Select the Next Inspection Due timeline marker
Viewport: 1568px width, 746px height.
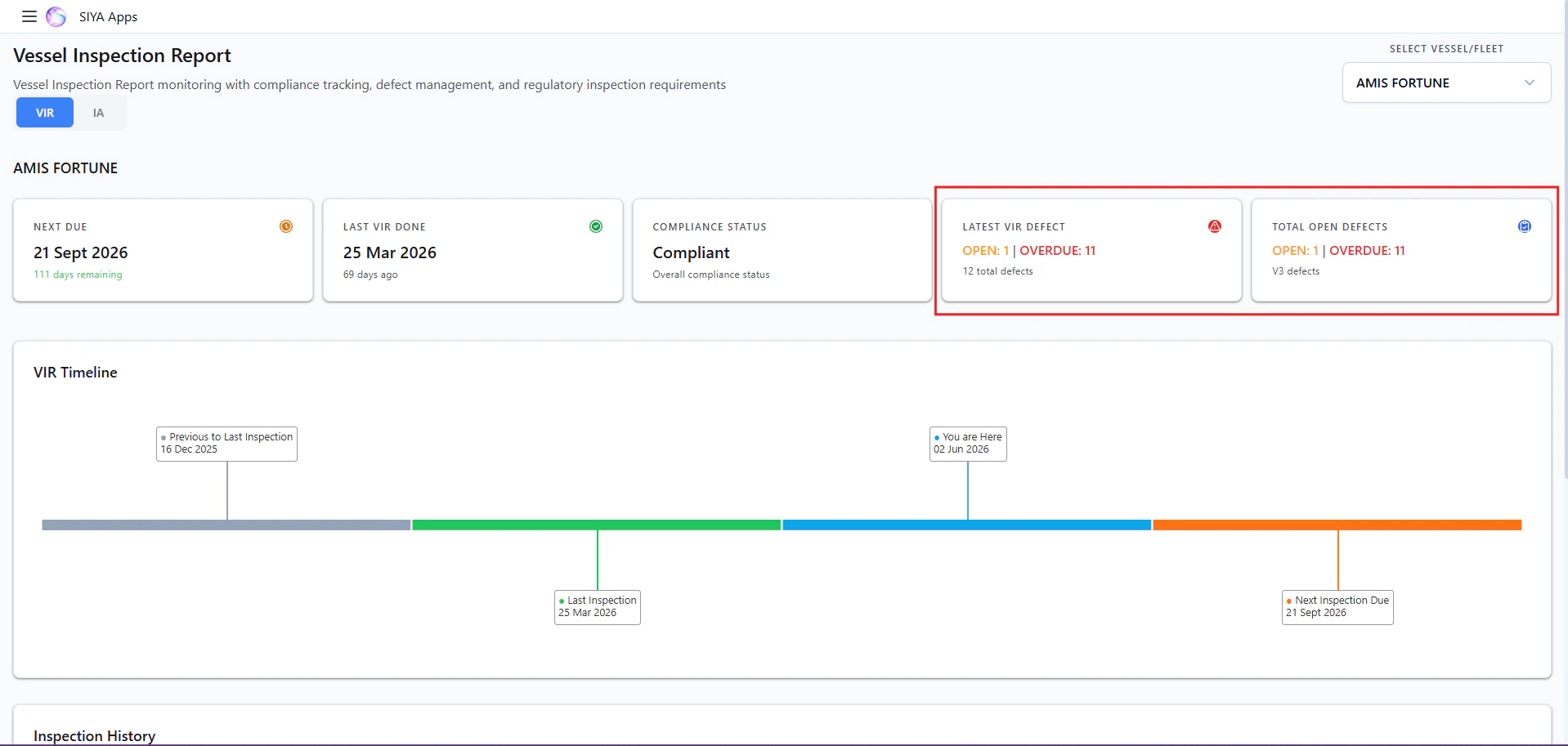coord(1337,607)
